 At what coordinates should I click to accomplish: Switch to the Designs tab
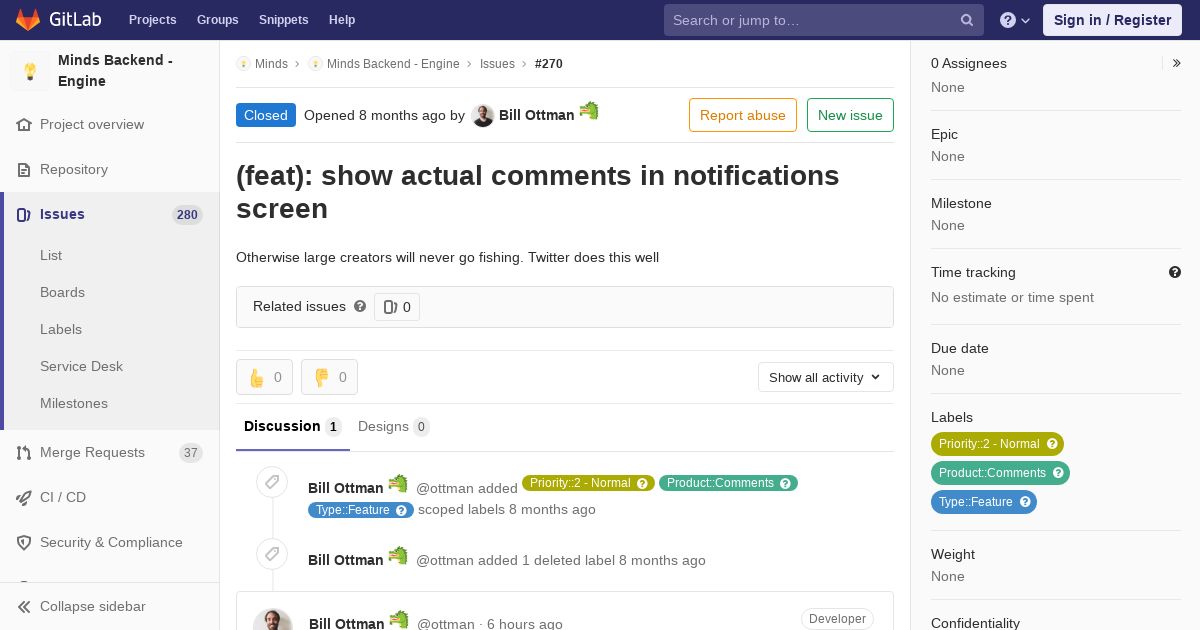click(x=394, y=427)
